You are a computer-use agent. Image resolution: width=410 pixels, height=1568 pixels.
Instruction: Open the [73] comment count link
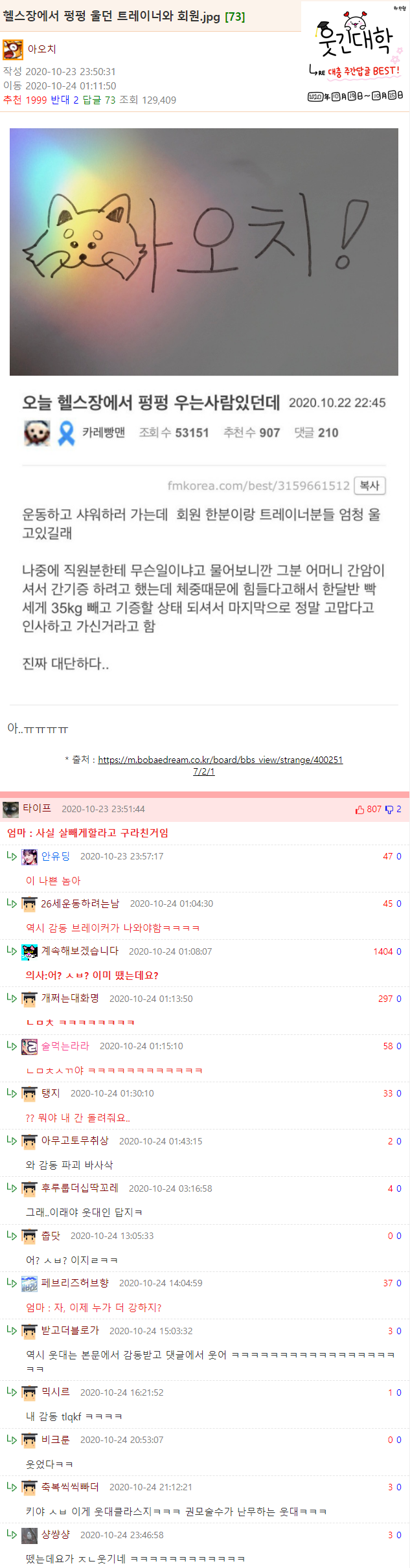[235, 17]
